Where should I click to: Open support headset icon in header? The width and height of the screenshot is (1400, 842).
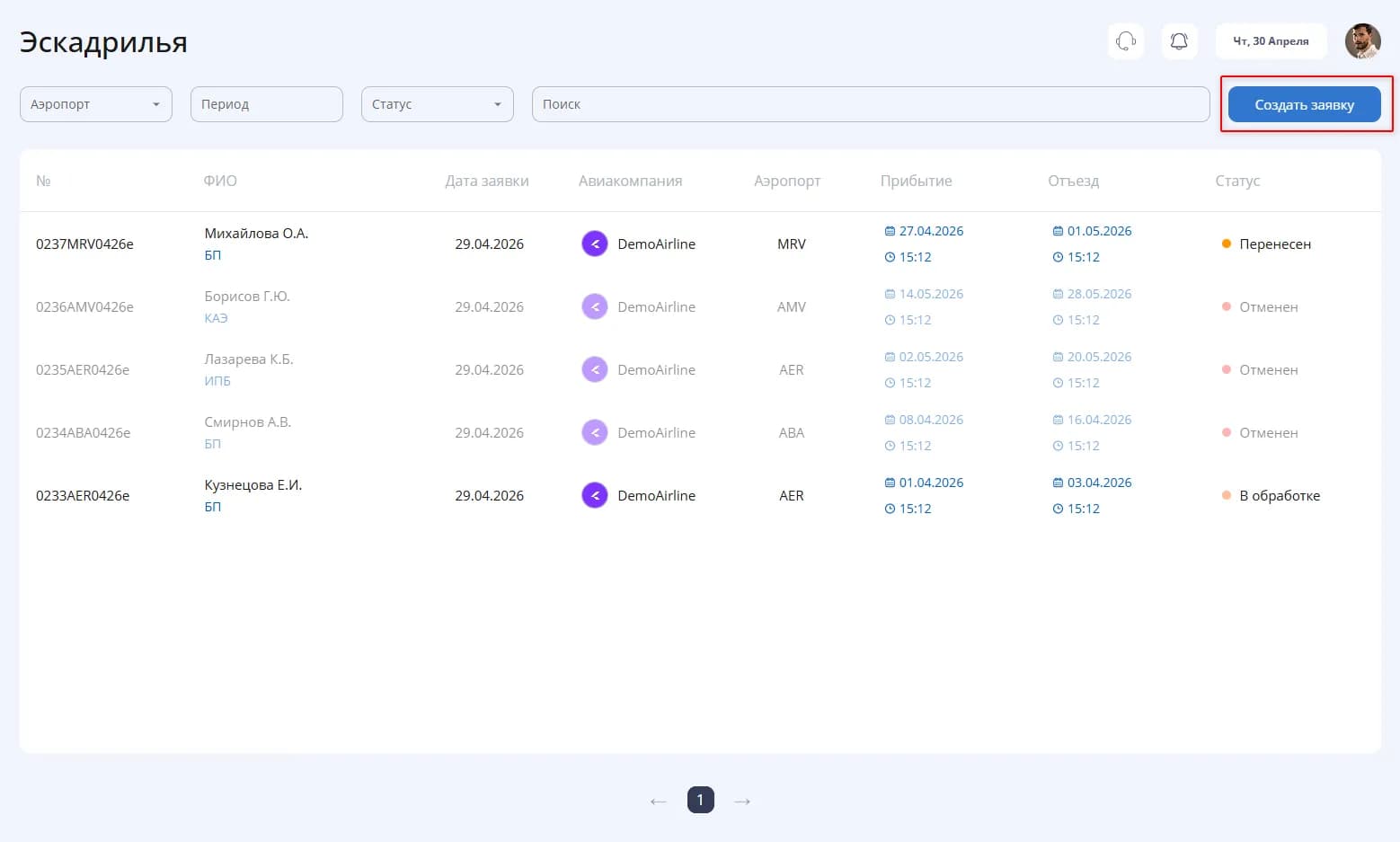(x=1126, y=41)
